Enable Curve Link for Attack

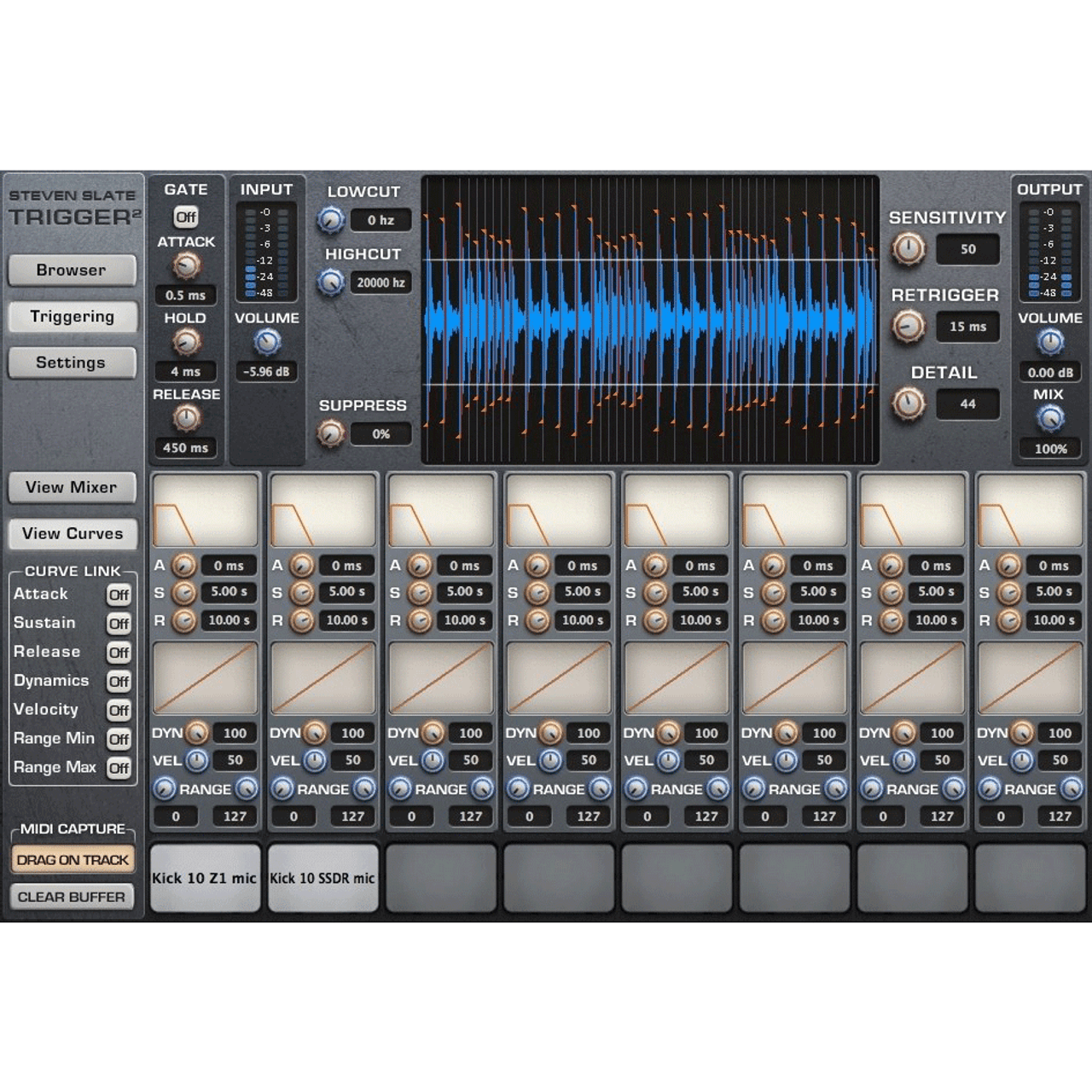(x=119, y=595)
